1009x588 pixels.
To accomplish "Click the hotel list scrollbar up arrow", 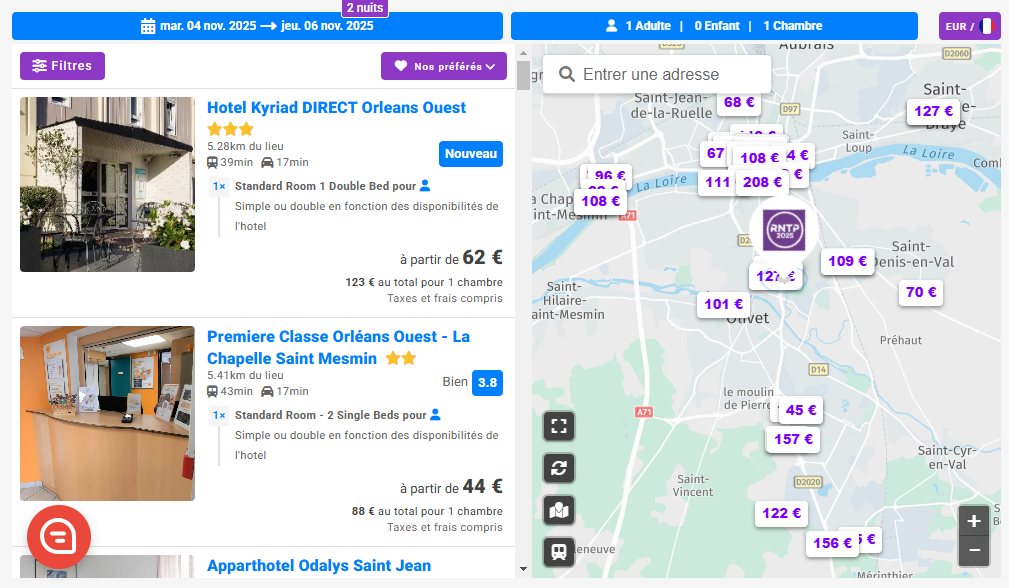I will [x=523, y=53].
